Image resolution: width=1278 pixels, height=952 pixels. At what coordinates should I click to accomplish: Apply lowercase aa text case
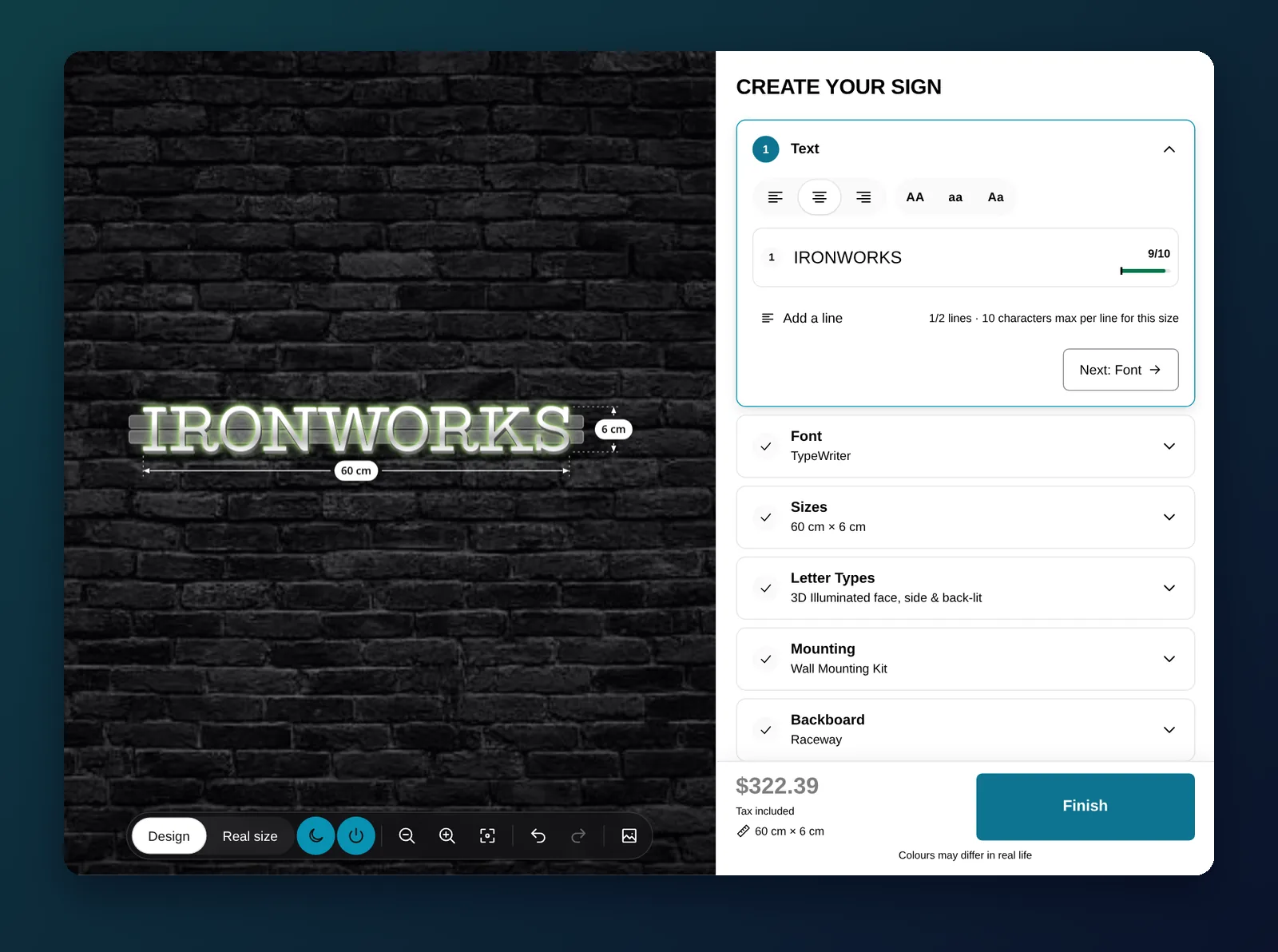point(955,197)
